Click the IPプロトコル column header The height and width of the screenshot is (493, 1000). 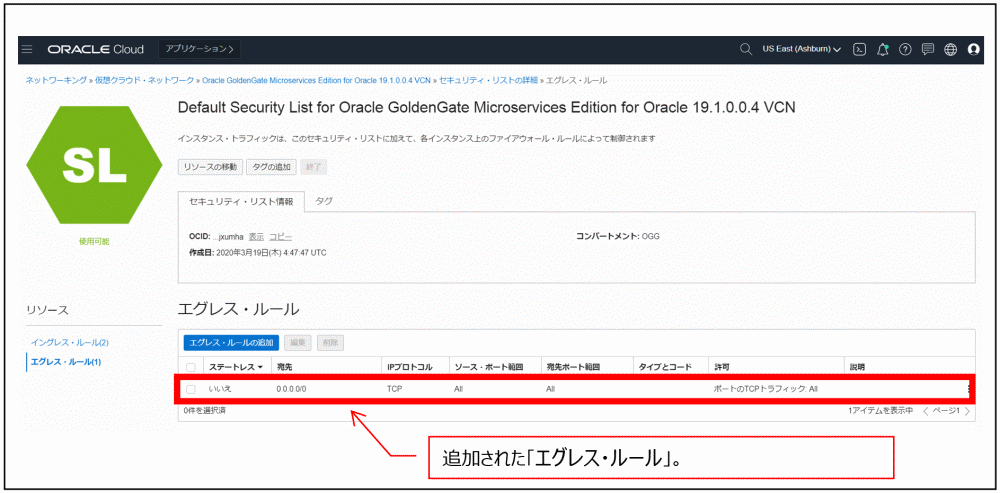pos(409,367)
